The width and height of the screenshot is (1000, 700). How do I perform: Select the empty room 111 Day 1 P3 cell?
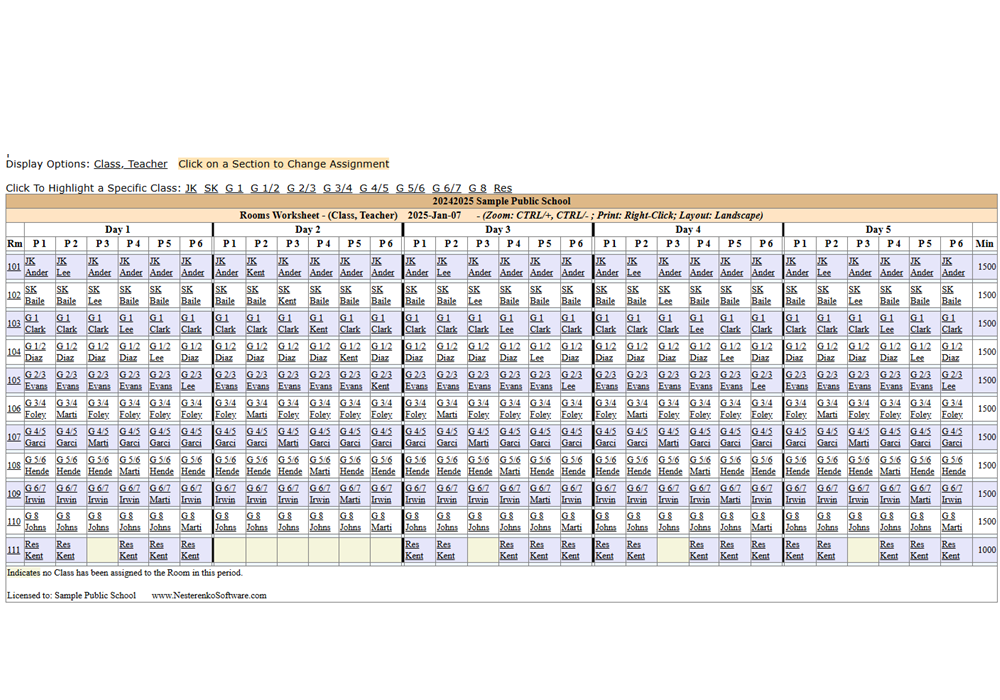point(101,549)
